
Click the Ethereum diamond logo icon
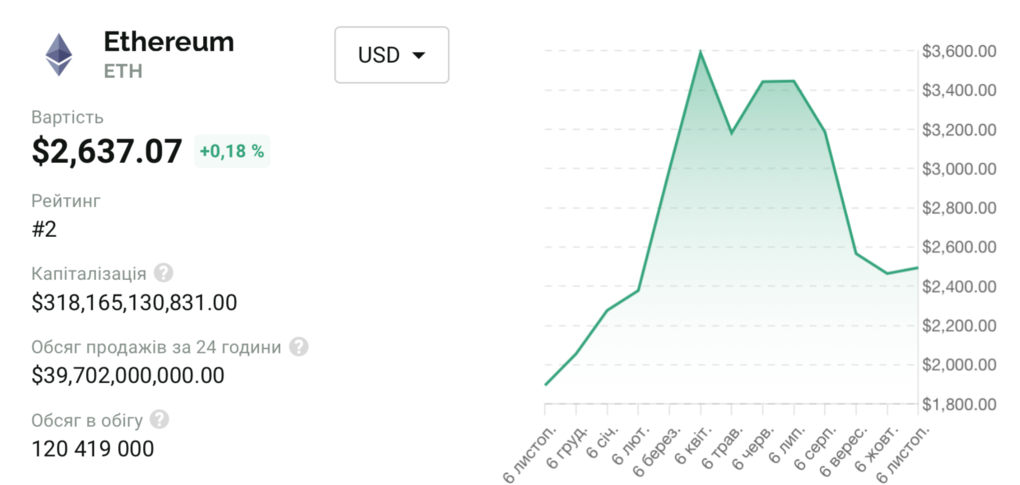click(57, 55)
